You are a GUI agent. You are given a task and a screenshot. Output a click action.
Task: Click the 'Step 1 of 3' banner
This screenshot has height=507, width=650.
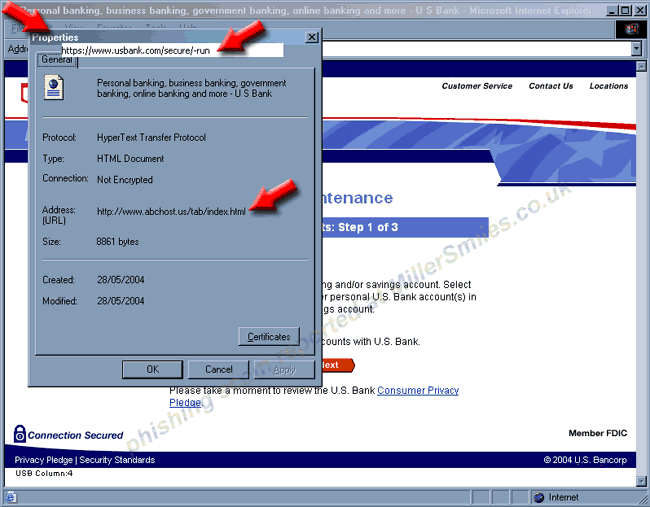pos(405,227)
